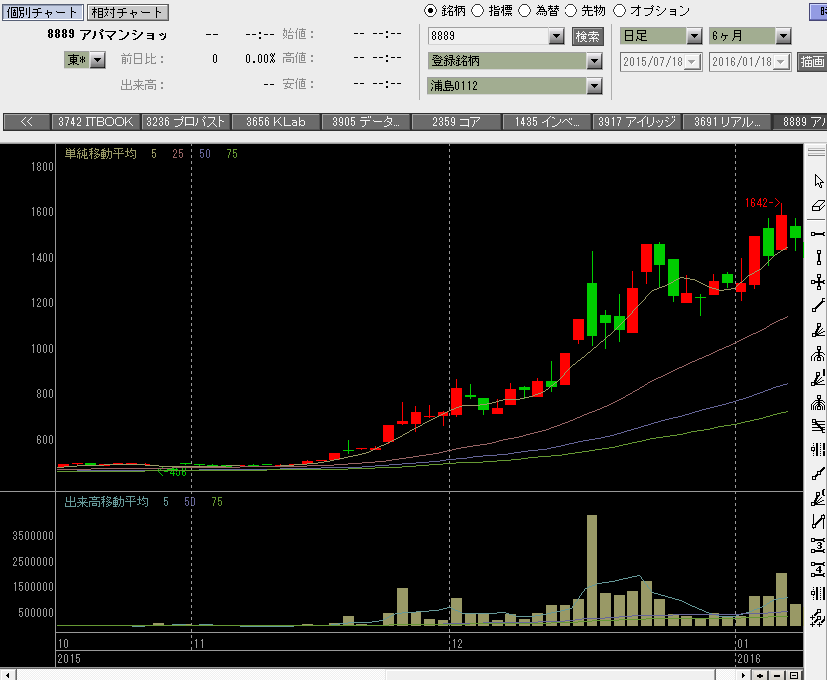Select the upper vertical dashed time-zone tool
Screen dimensions: 827x680
click(x=818, y=449)
